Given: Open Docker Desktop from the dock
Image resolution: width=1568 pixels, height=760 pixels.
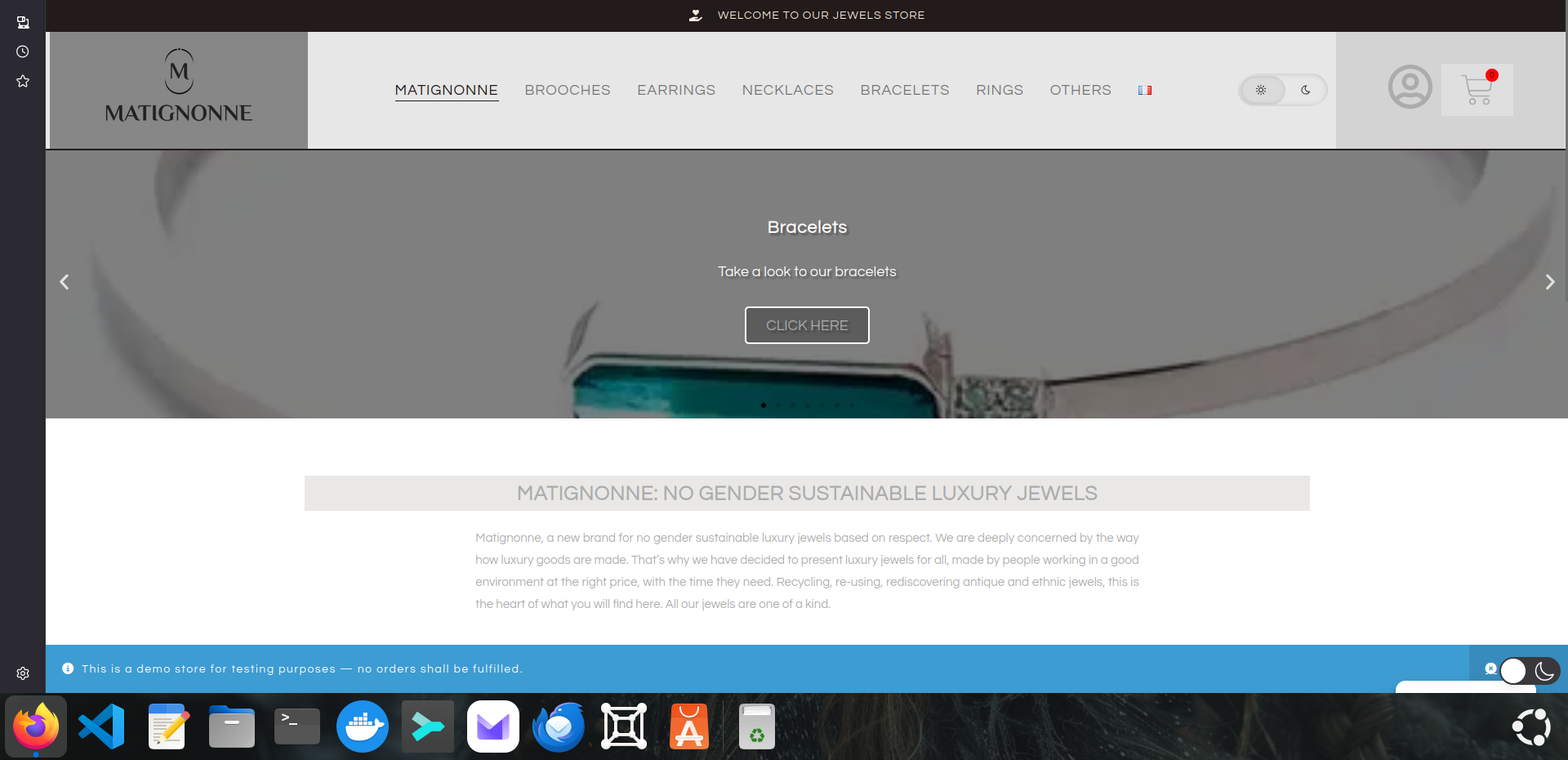Looking at the screenshot, I should tap(362, 726).
